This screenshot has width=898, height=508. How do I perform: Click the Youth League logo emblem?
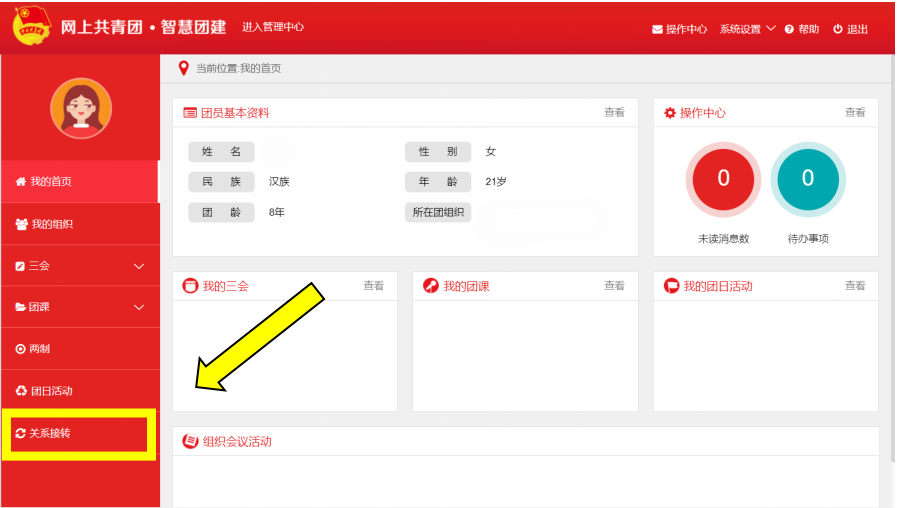(31, 27)
